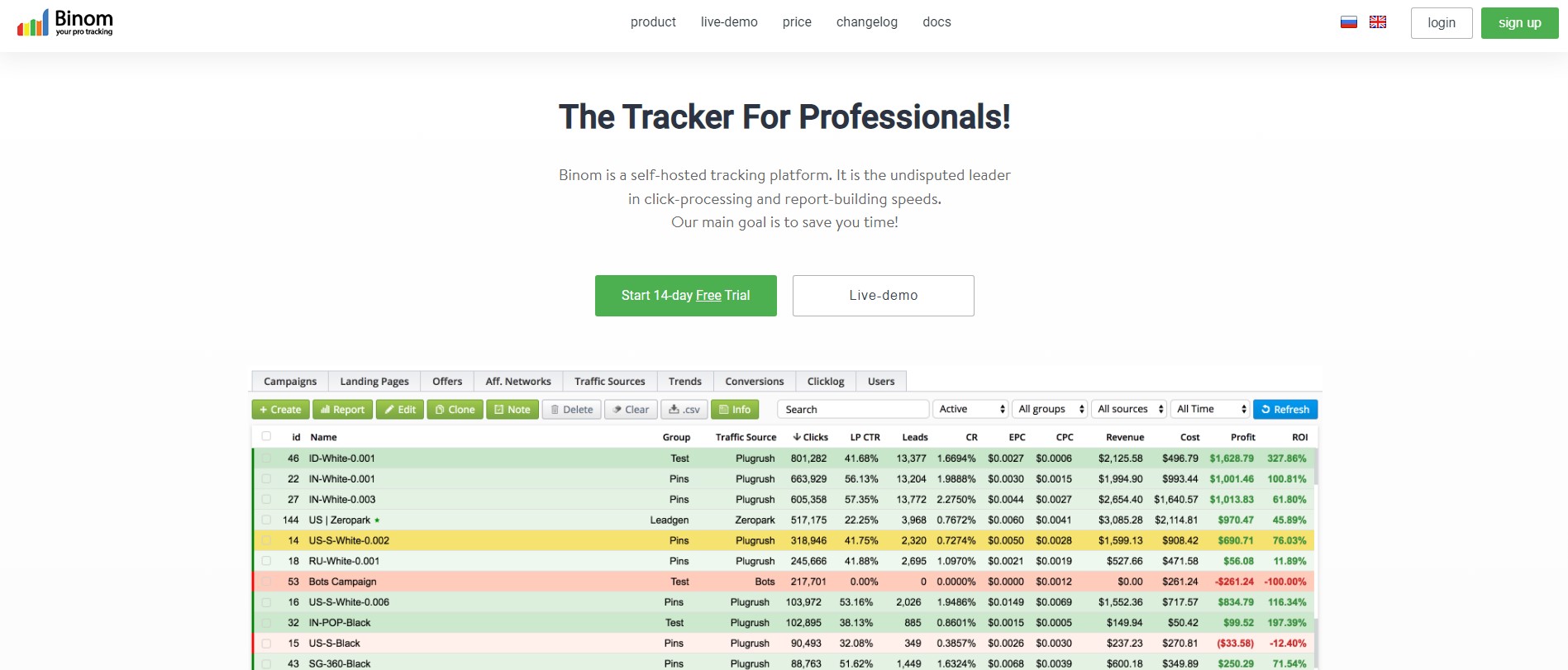Click the Edit pencil button
The width and height of the screenshot is (1568, 670).
tap(400, 410)
